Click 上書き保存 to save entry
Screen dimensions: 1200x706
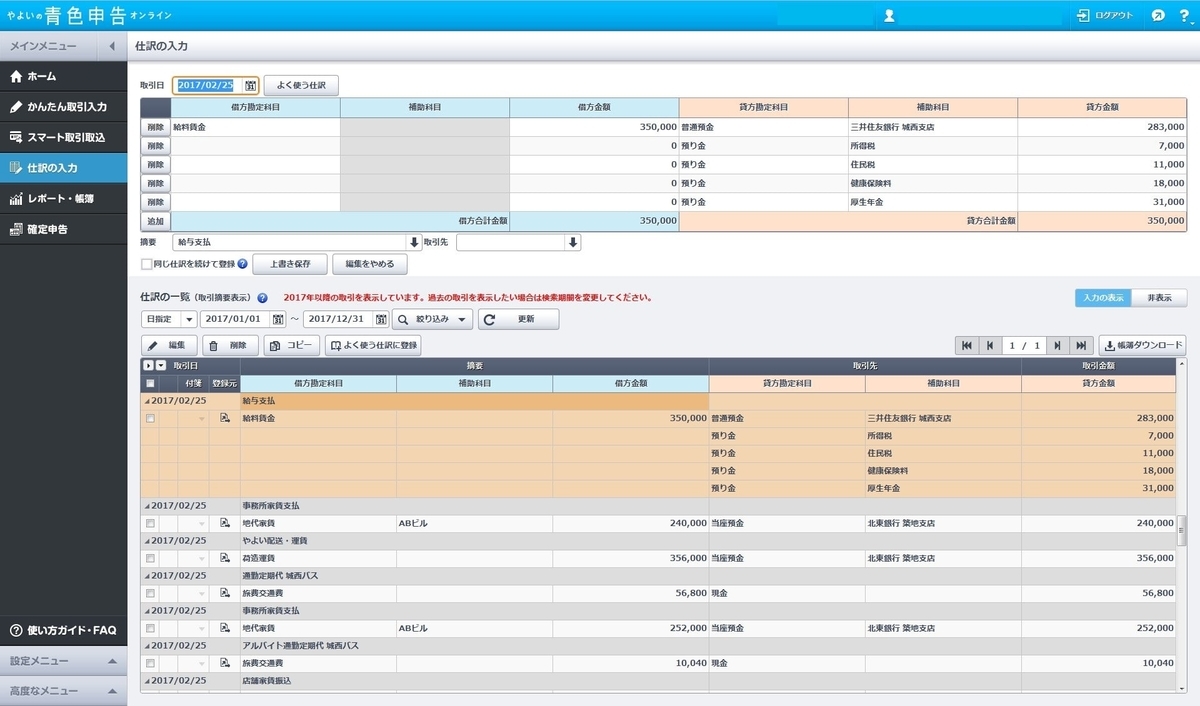point(290,264)
